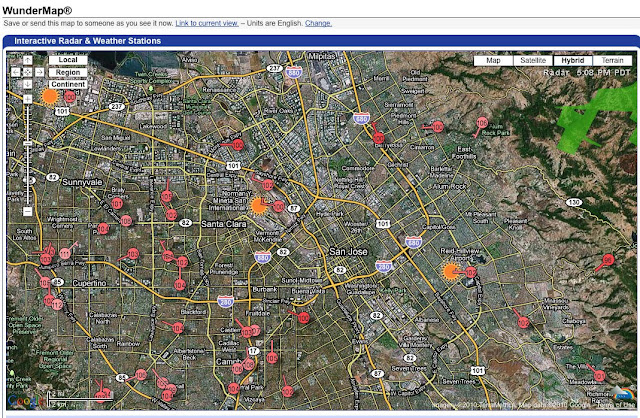The height and width of the screenshot is (418, 640).
Task: Click the 'Radar 5:08 PM PDT' timestamp
Action: (587, 73)
